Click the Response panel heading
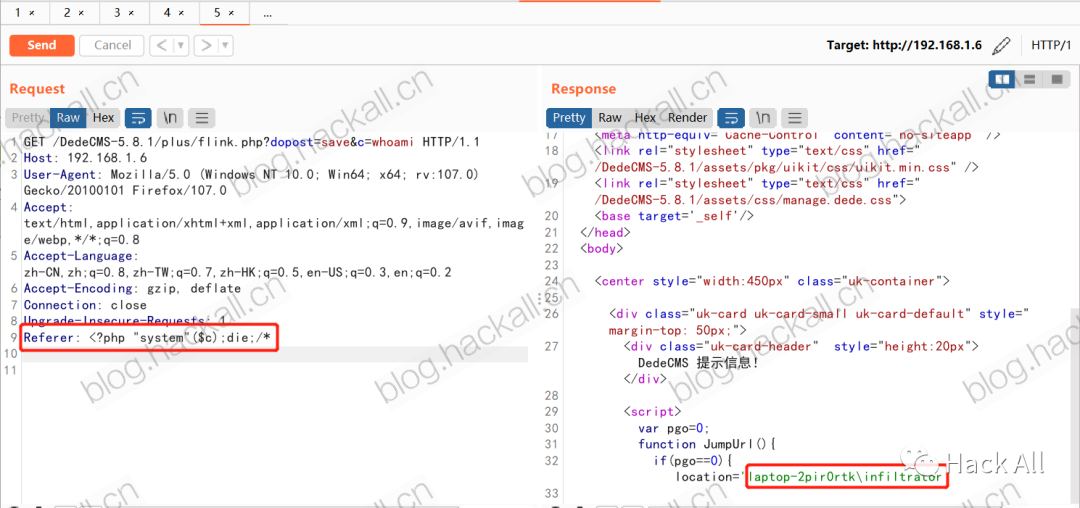The image size is (1080, 508). pyautogui.click(x=583, y=89)
